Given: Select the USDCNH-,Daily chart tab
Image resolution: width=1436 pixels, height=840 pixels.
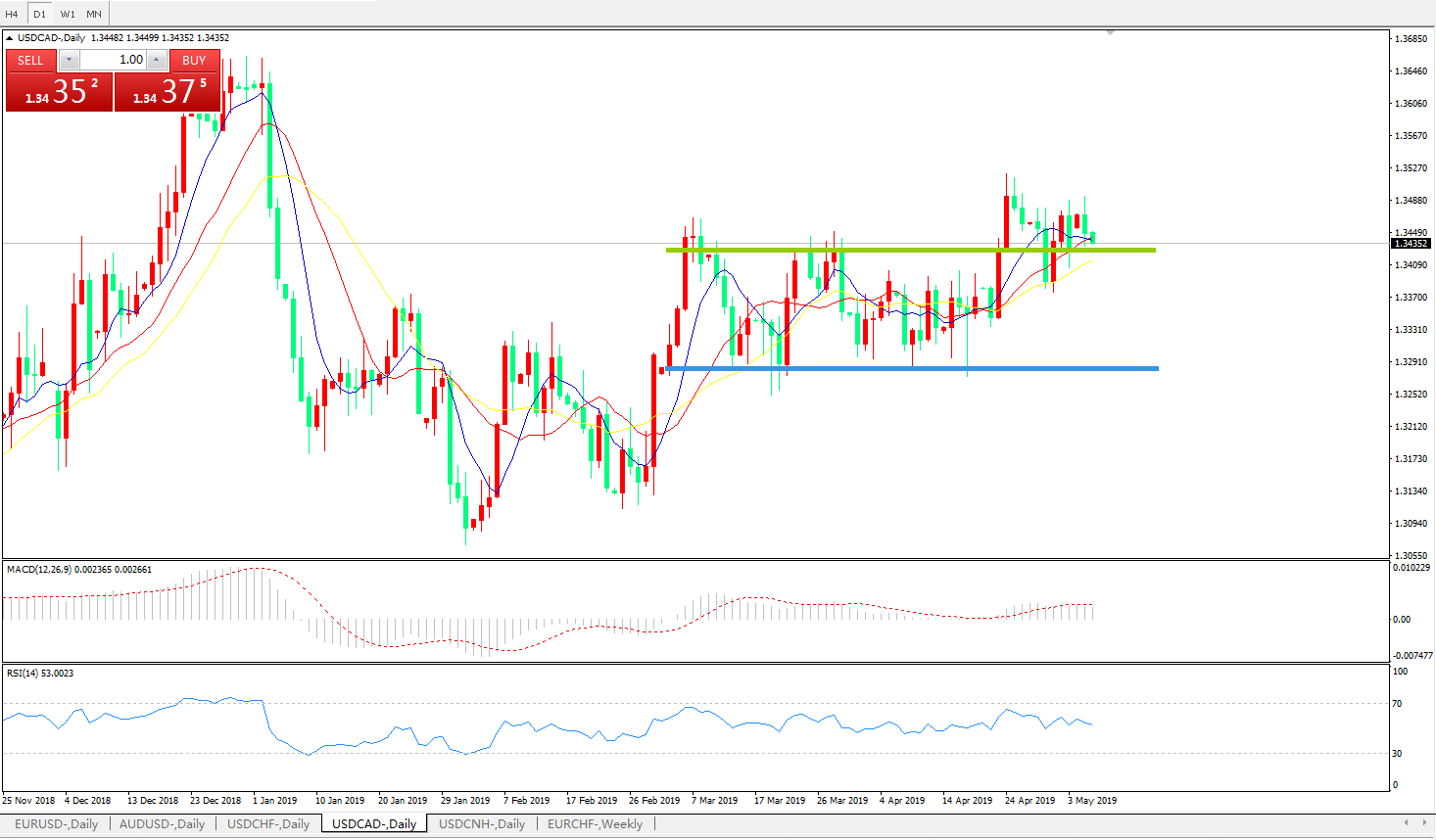Looking at the screenshot, I should click(481, 824).
